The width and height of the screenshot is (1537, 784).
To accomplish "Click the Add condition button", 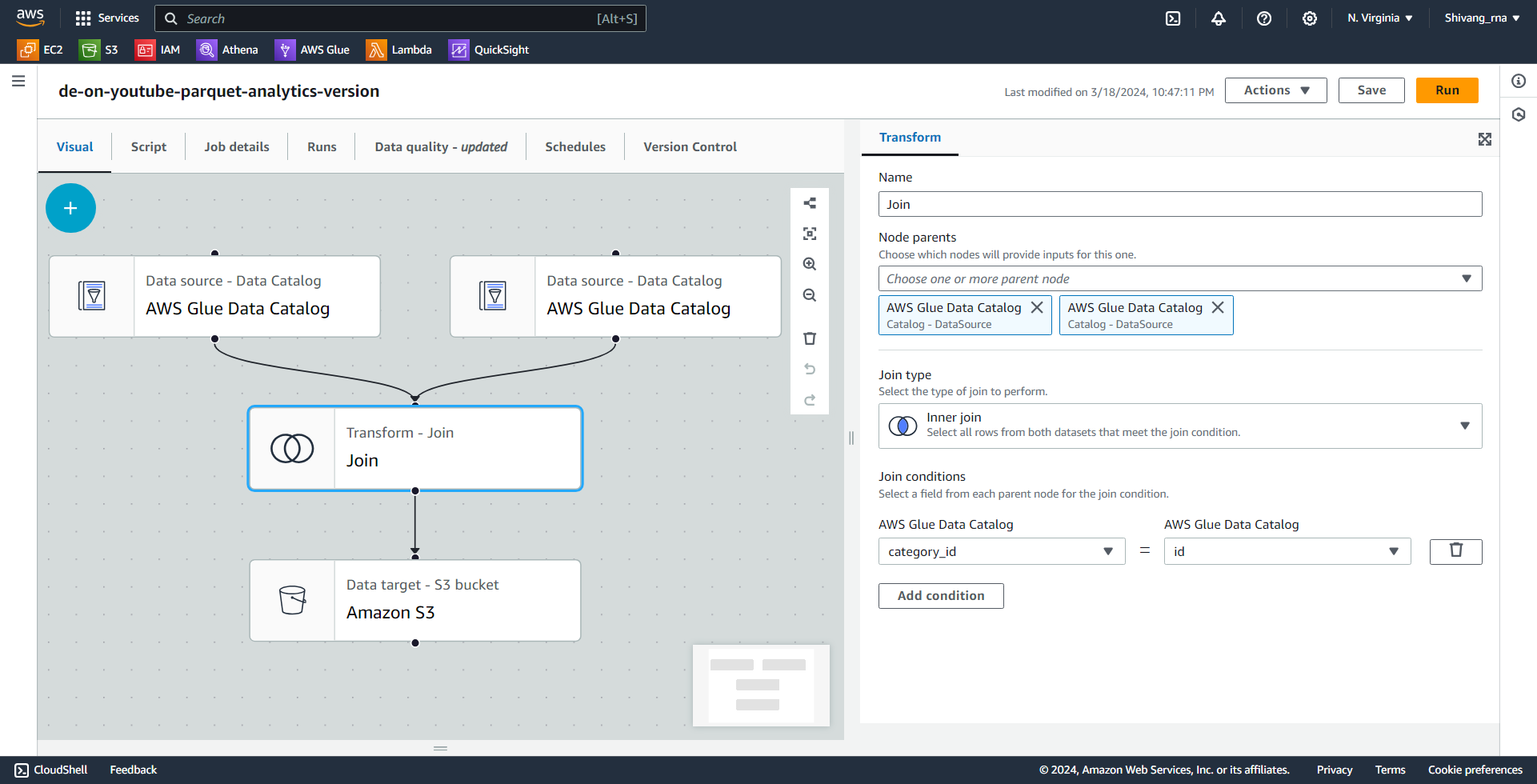I will point(941,596).
